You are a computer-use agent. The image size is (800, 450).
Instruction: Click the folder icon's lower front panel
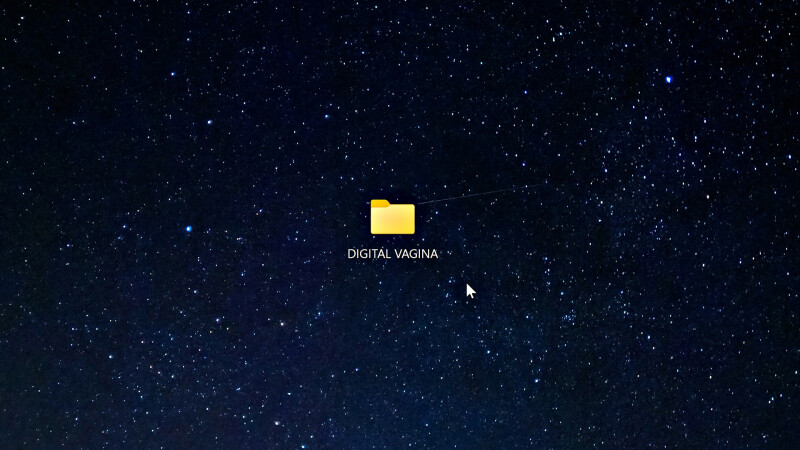[x=392, y=225]
